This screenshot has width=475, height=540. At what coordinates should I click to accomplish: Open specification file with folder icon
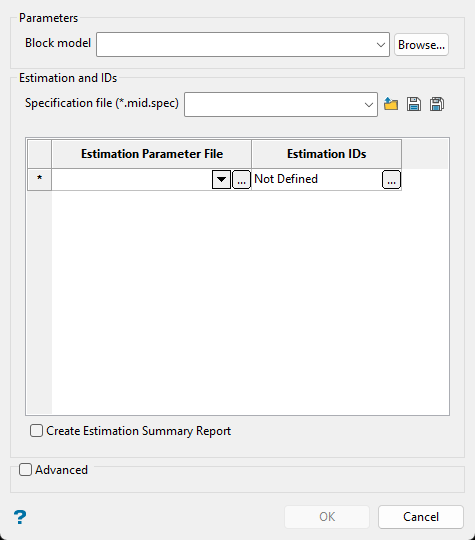pyautogui.click(x=391, y=104)
